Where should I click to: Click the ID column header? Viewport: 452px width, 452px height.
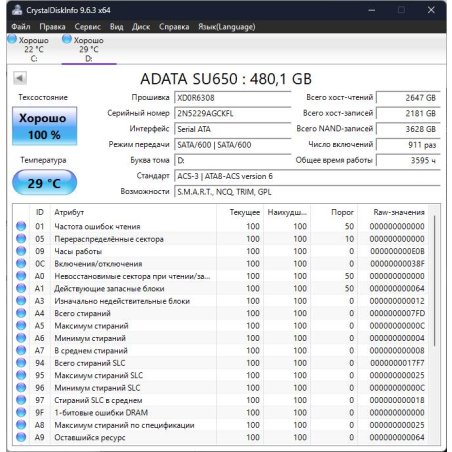coord(40,212)
